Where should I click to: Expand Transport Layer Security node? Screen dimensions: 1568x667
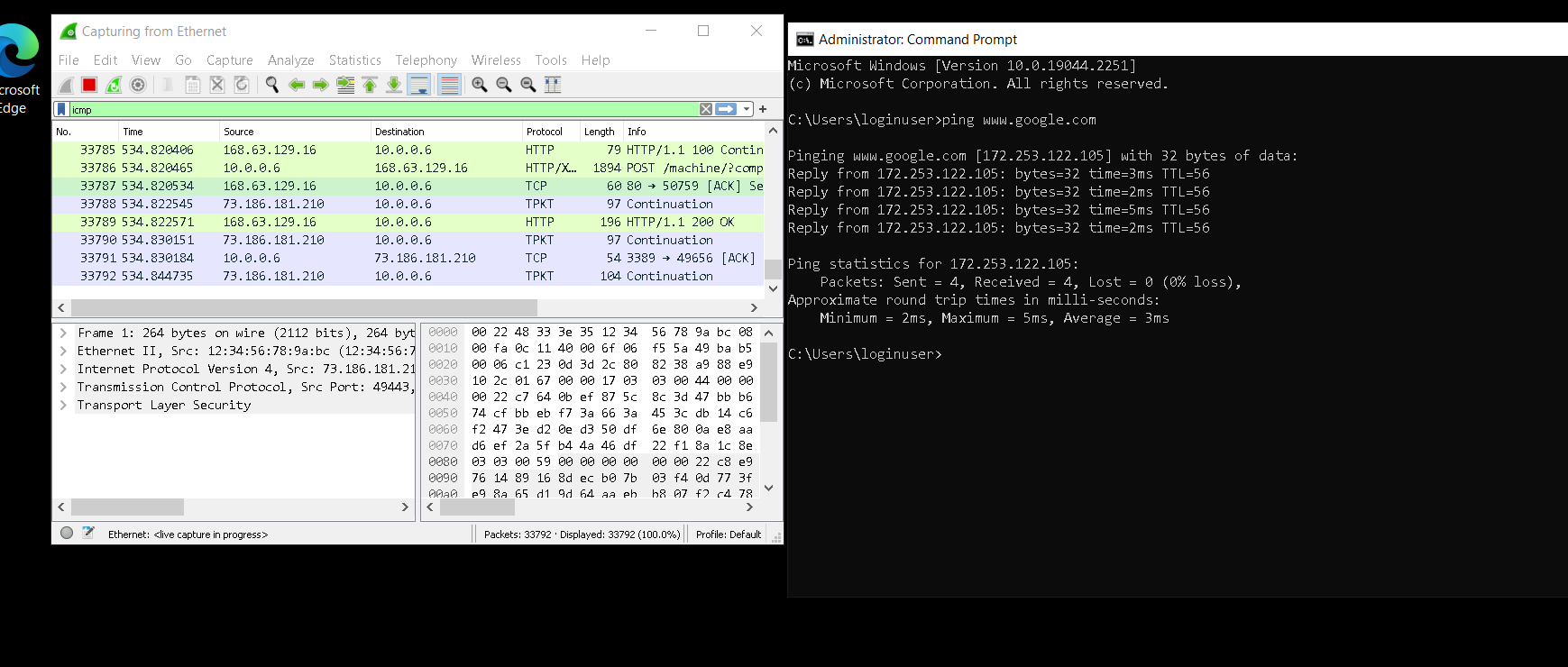[x=63, y=405]
